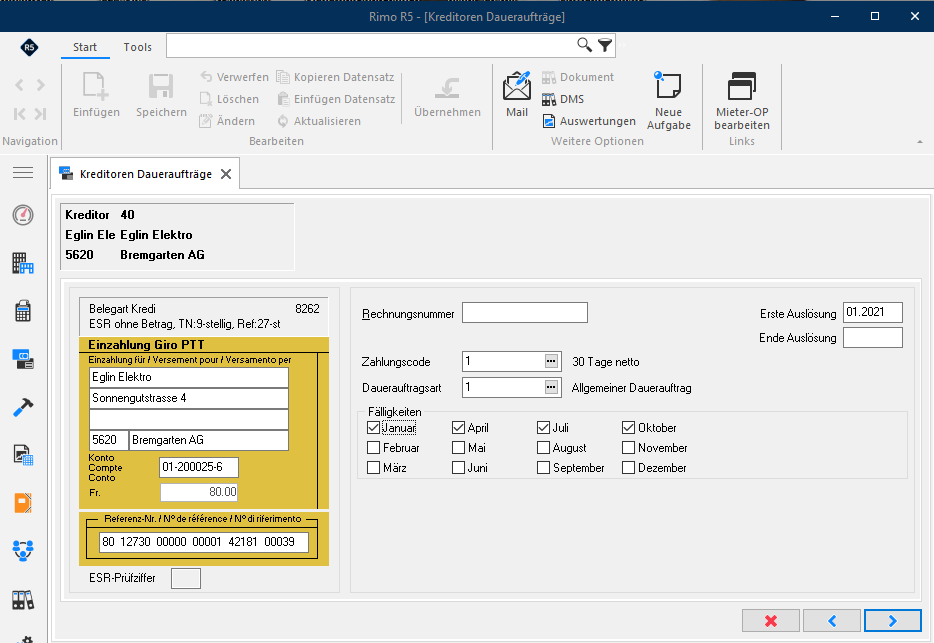This screenshot has height=643, width=934.
Task: Enable the Februar due month
Action: tap(373, 448)
